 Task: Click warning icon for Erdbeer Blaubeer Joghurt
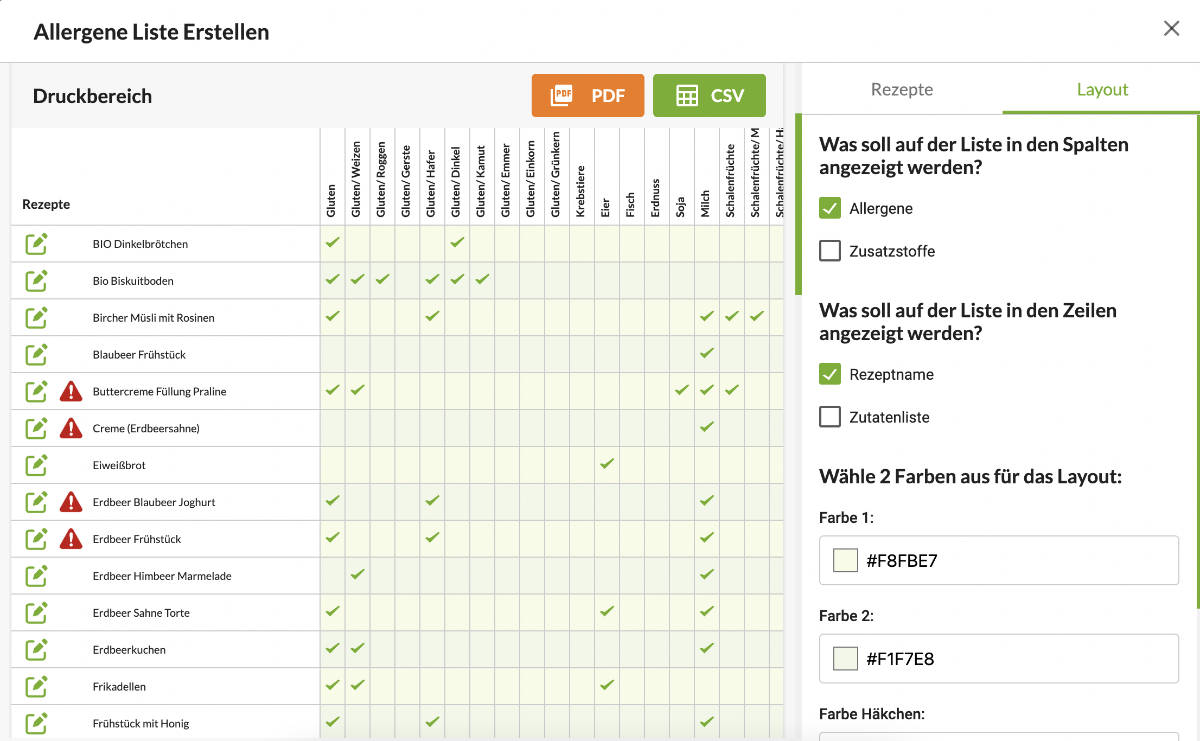coord(70,502)
